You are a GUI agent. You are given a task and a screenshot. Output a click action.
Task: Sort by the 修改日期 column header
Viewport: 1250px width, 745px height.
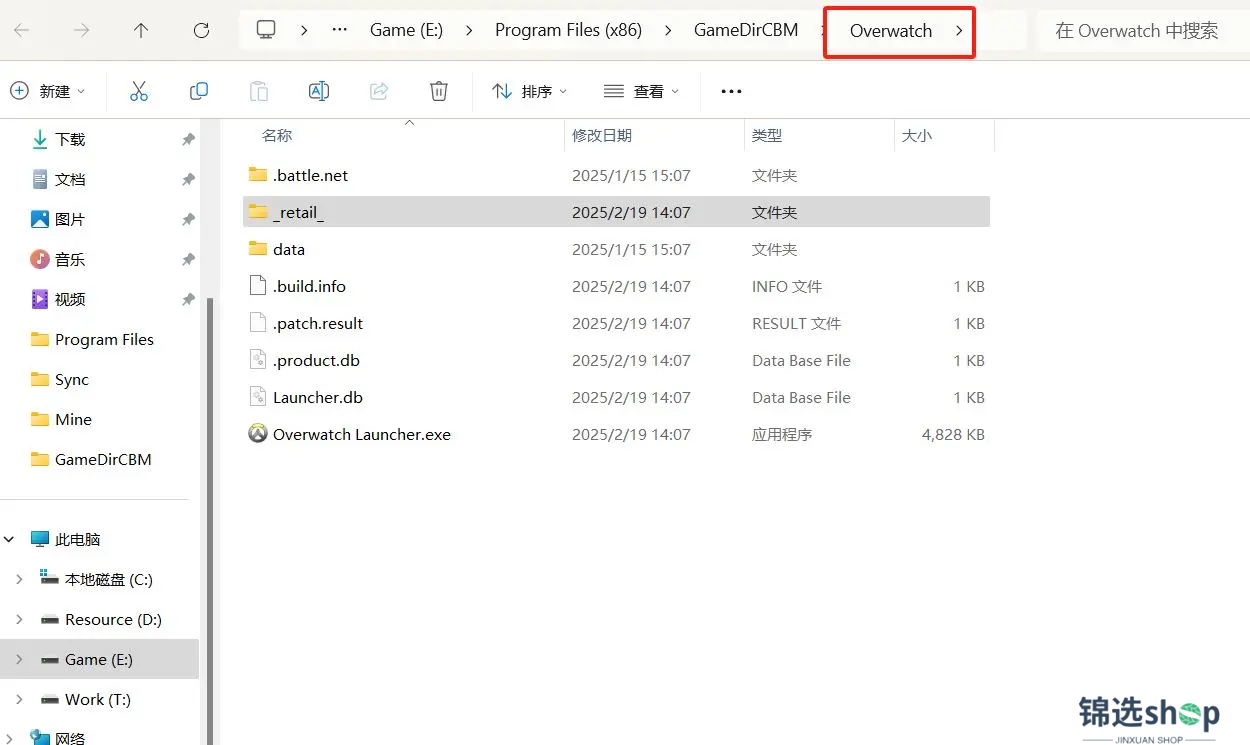click(602, 135)
